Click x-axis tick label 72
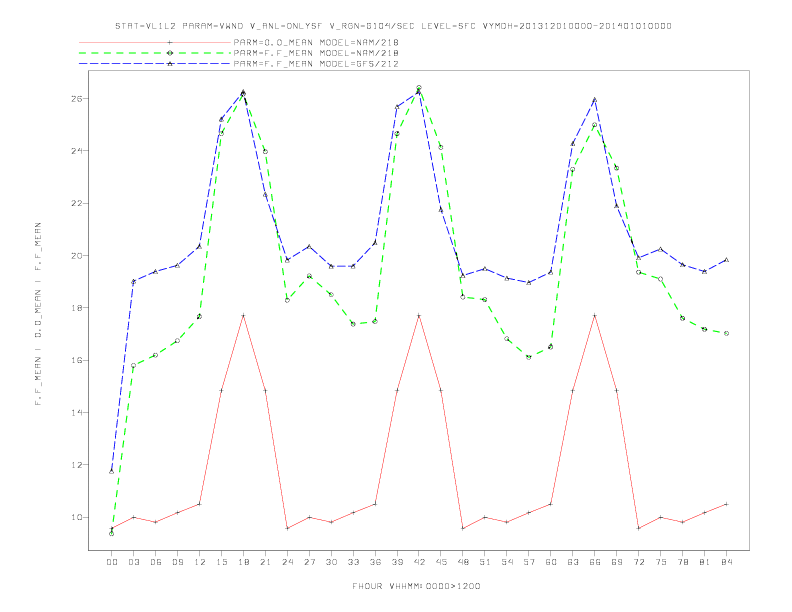Viewport: 792px width, 612px height. (x=638, y=562)
